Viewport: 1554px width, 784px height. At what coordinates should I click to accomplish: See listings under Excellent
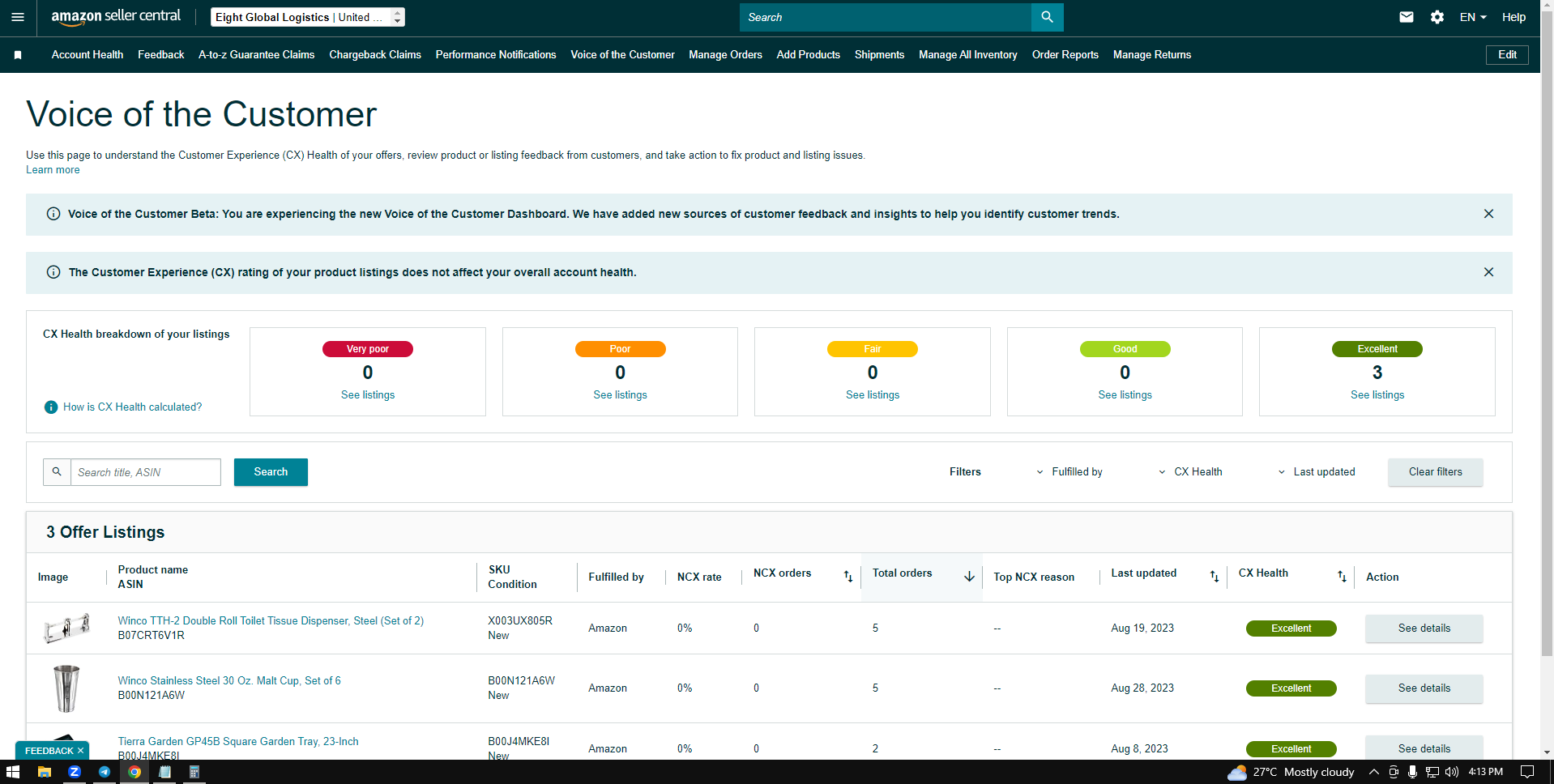(x=1377, y=395)
